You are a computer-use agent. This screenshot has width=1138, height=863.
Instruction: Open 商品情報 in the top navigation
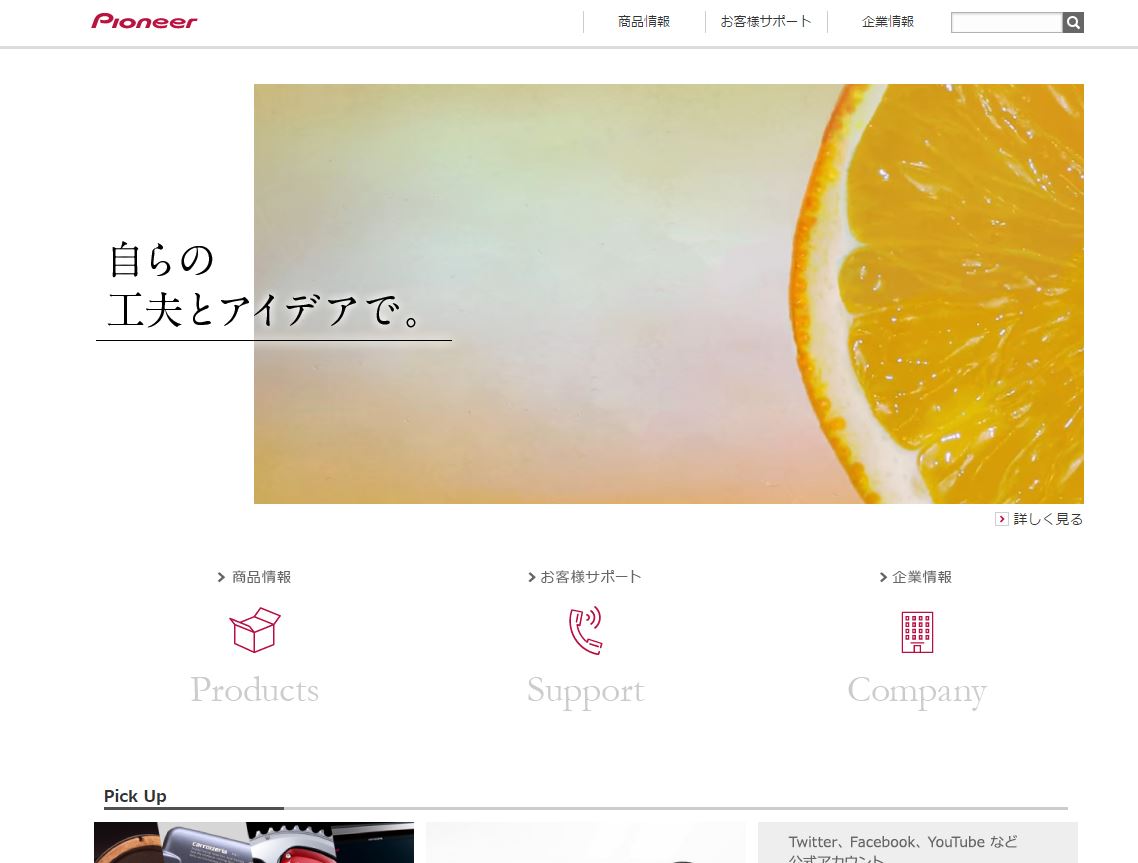pyautogui.click(x=644, y=22)
